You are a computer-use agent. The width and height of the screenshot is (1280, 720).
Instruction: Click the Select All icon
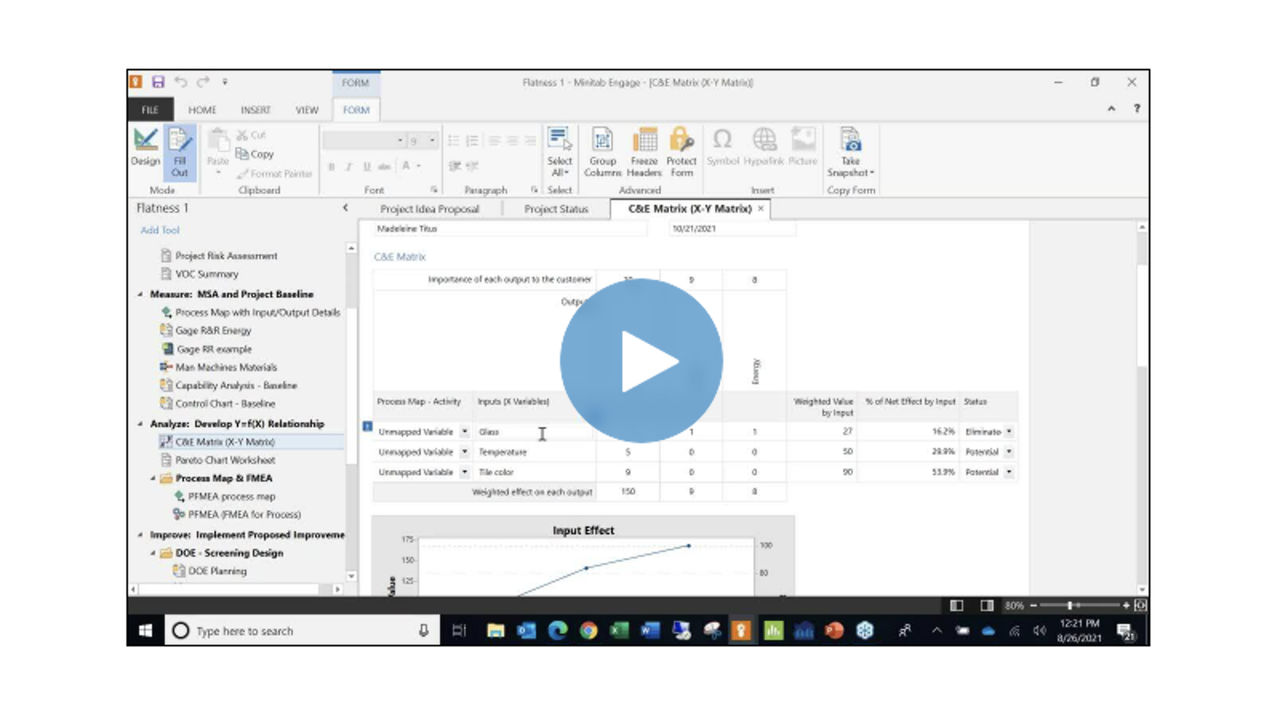point(559,150)
